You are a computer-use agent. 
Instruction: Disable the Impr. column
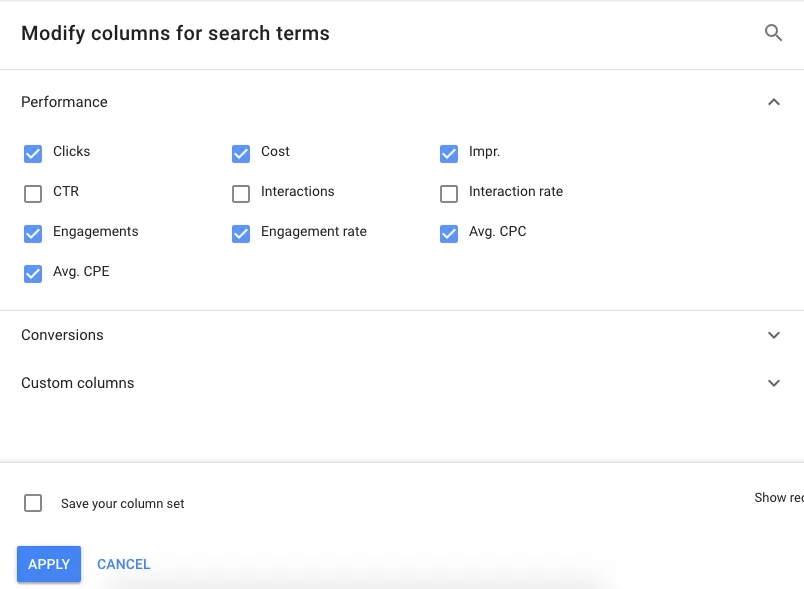[449, 152]
